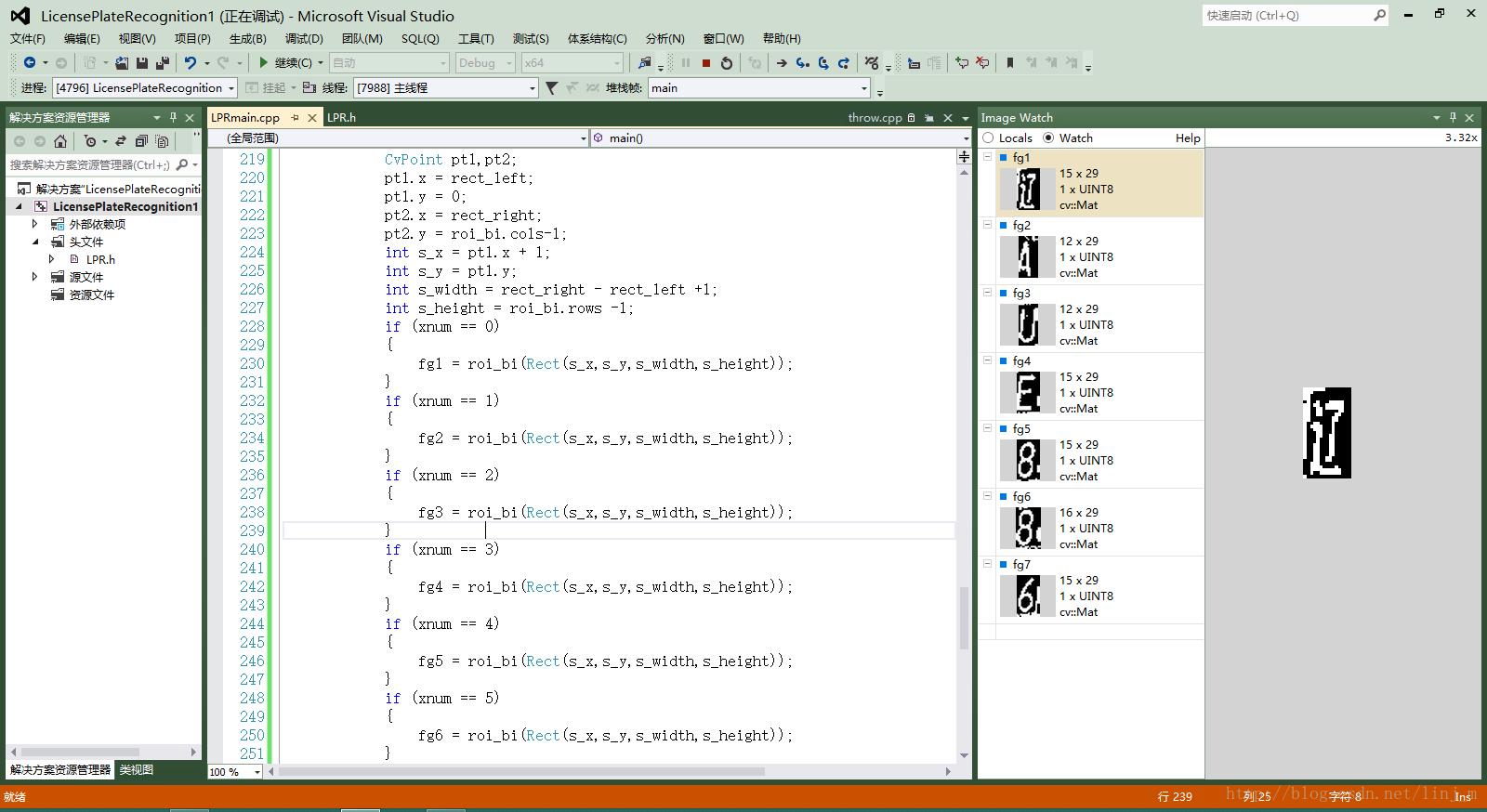Open the 生成(B) menu
Screen dimensions: 1487x812
point(247,39)
